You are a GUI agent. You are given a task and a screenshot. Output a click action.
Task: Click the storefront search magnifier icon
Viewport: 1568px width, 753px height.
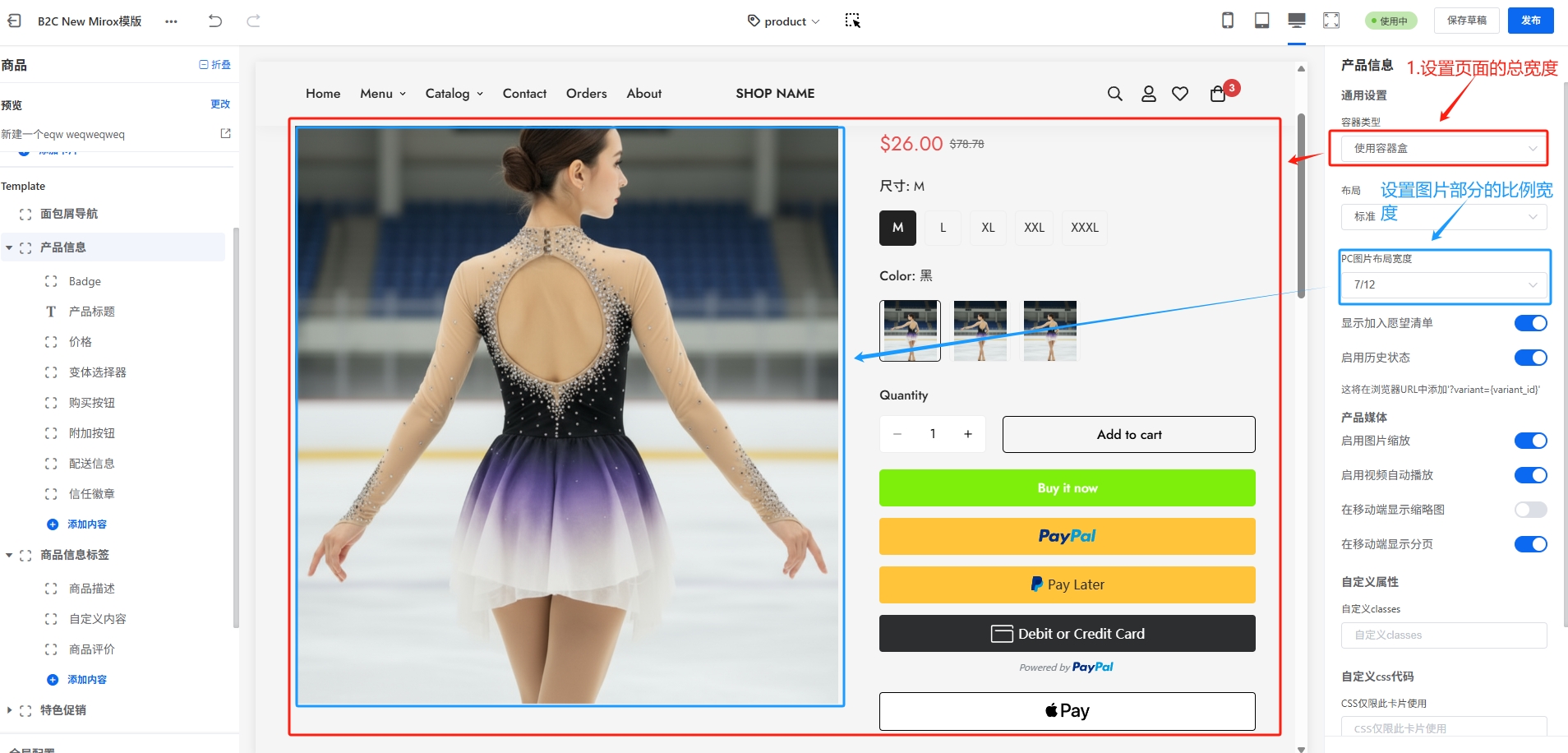coord(1114,94)
